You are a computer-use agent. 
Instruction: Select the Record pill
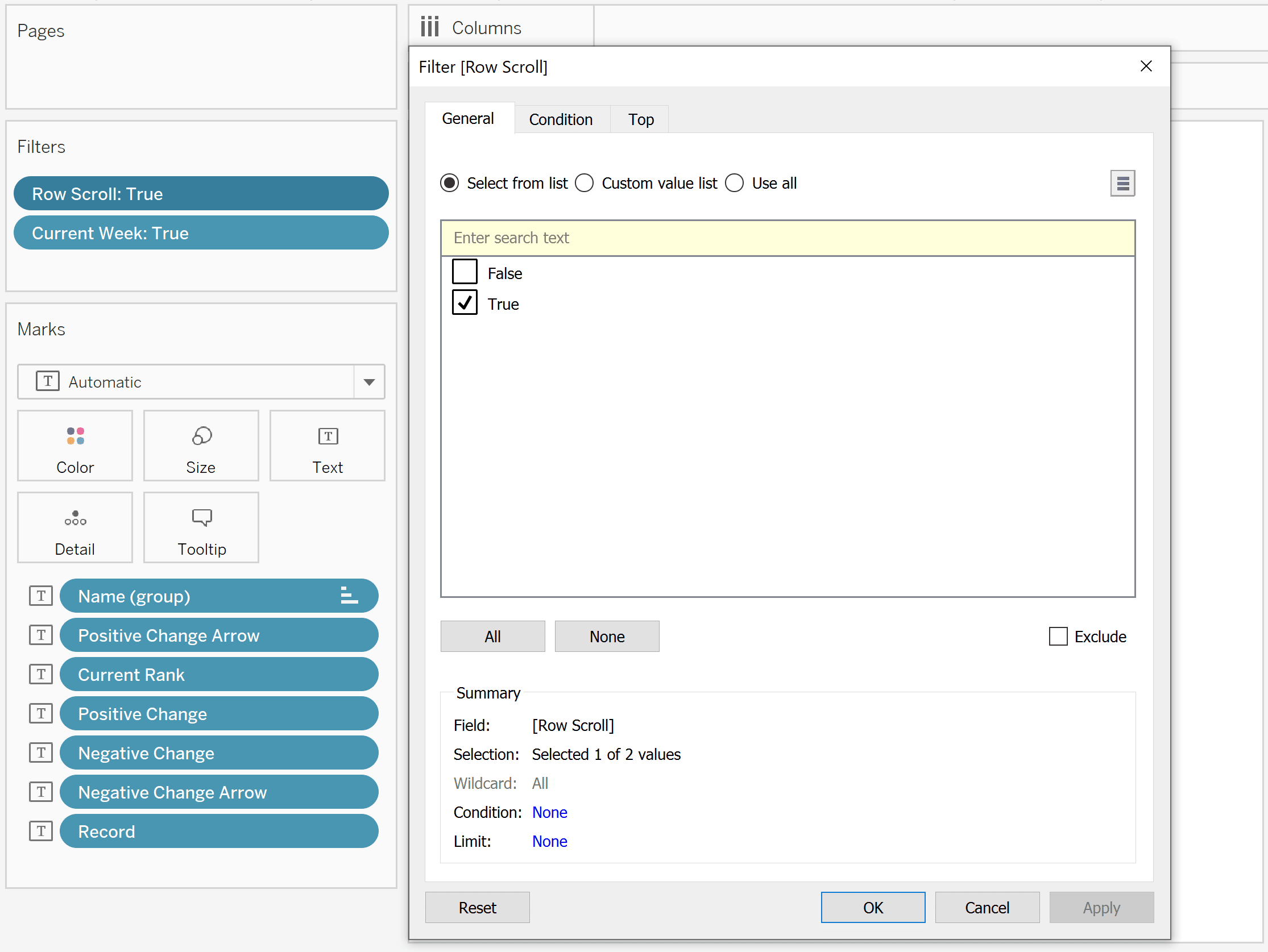(219, 831)
